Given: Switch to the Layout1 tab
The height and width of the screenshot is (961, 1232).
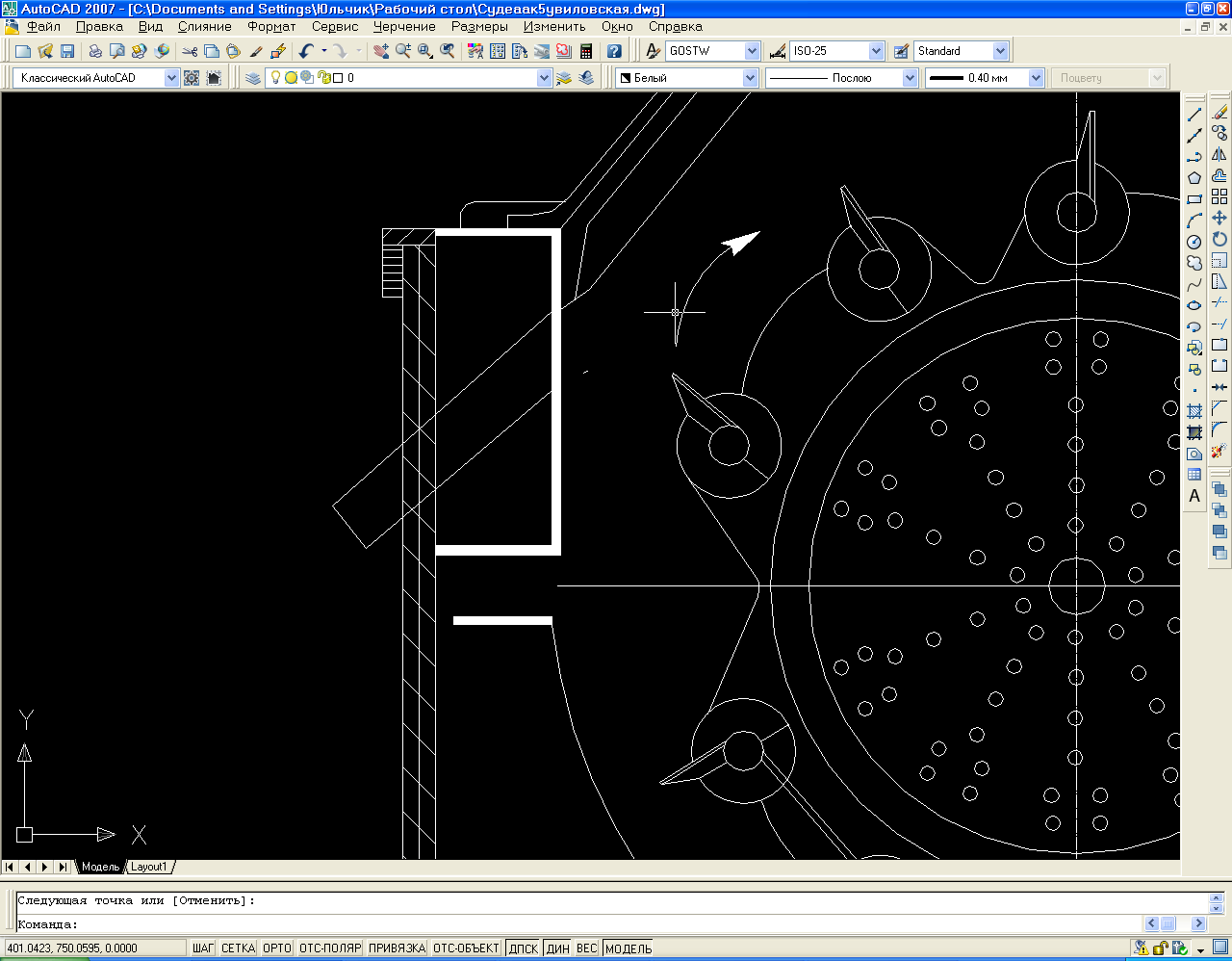Looking at the screenshot, I should (x=149, y=867).
